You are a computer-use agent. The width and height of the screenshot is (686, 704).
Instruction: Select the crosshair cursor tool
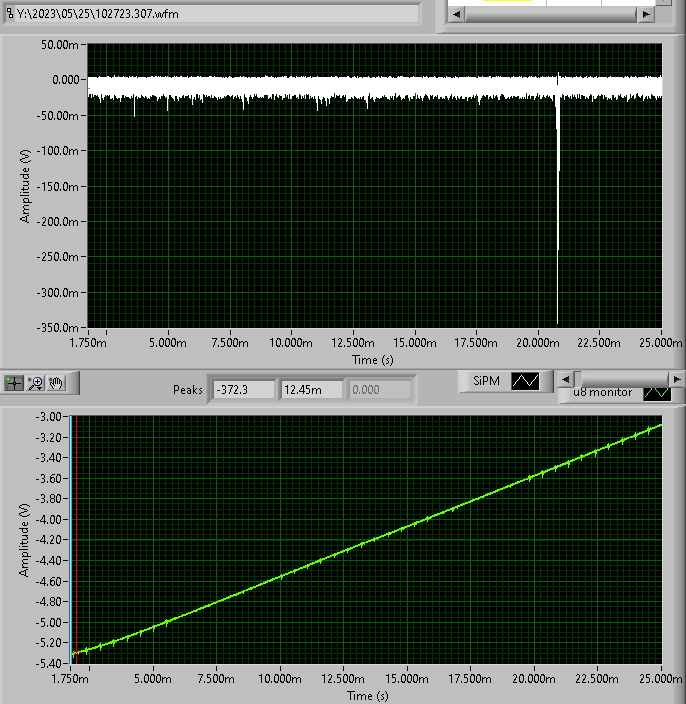click(15, 382)
